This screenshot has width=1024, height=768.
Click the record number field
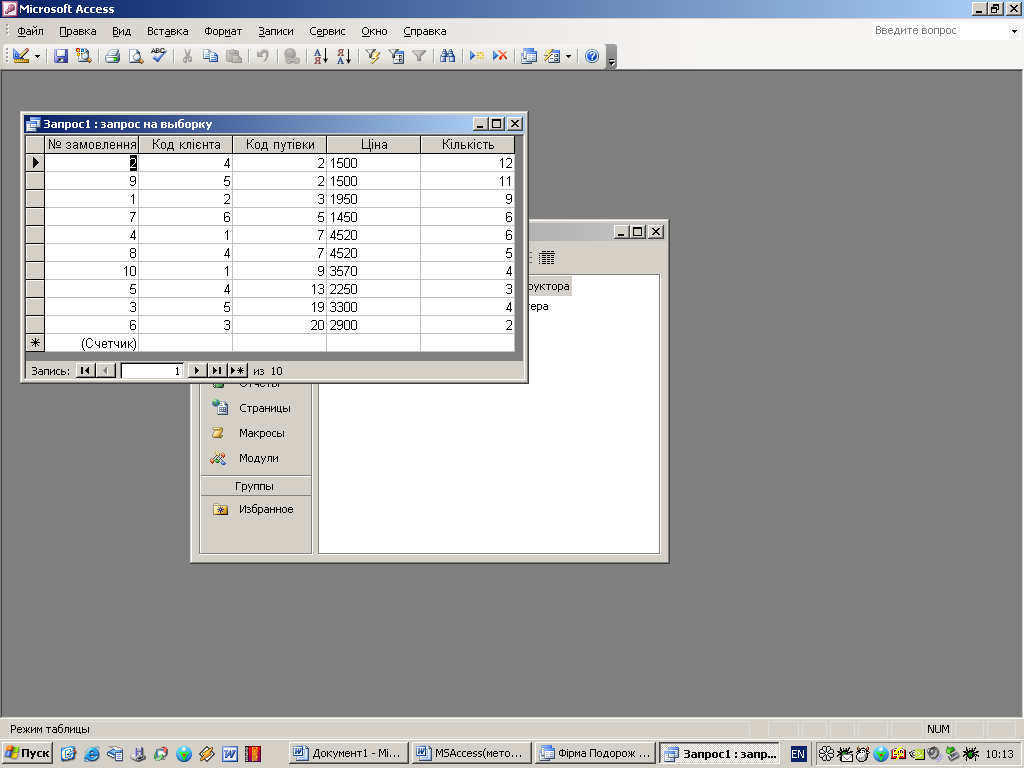(152, 371)
